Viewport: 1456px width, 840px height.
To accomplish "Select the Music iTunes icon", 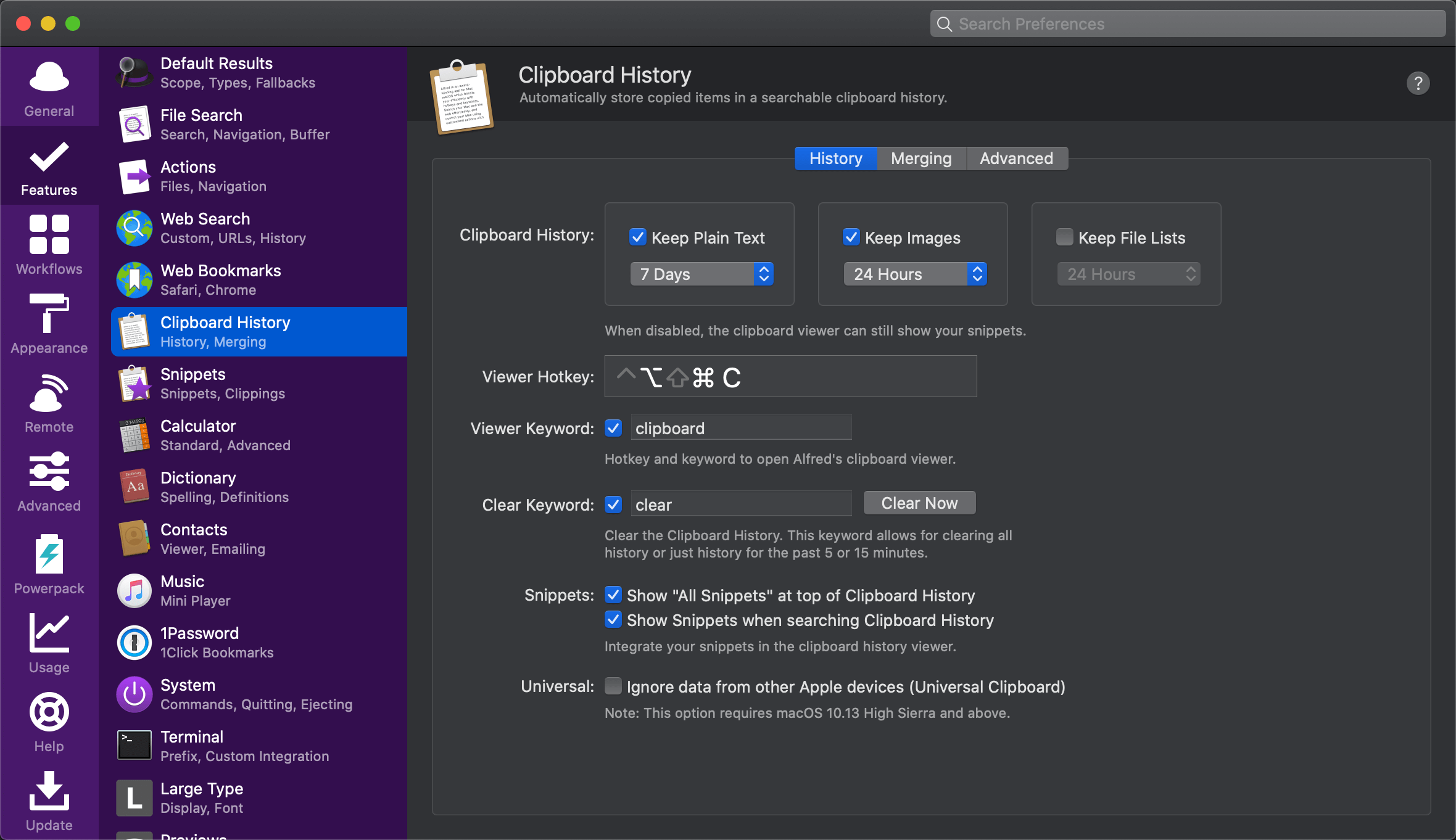I will (x=134, y=591).
